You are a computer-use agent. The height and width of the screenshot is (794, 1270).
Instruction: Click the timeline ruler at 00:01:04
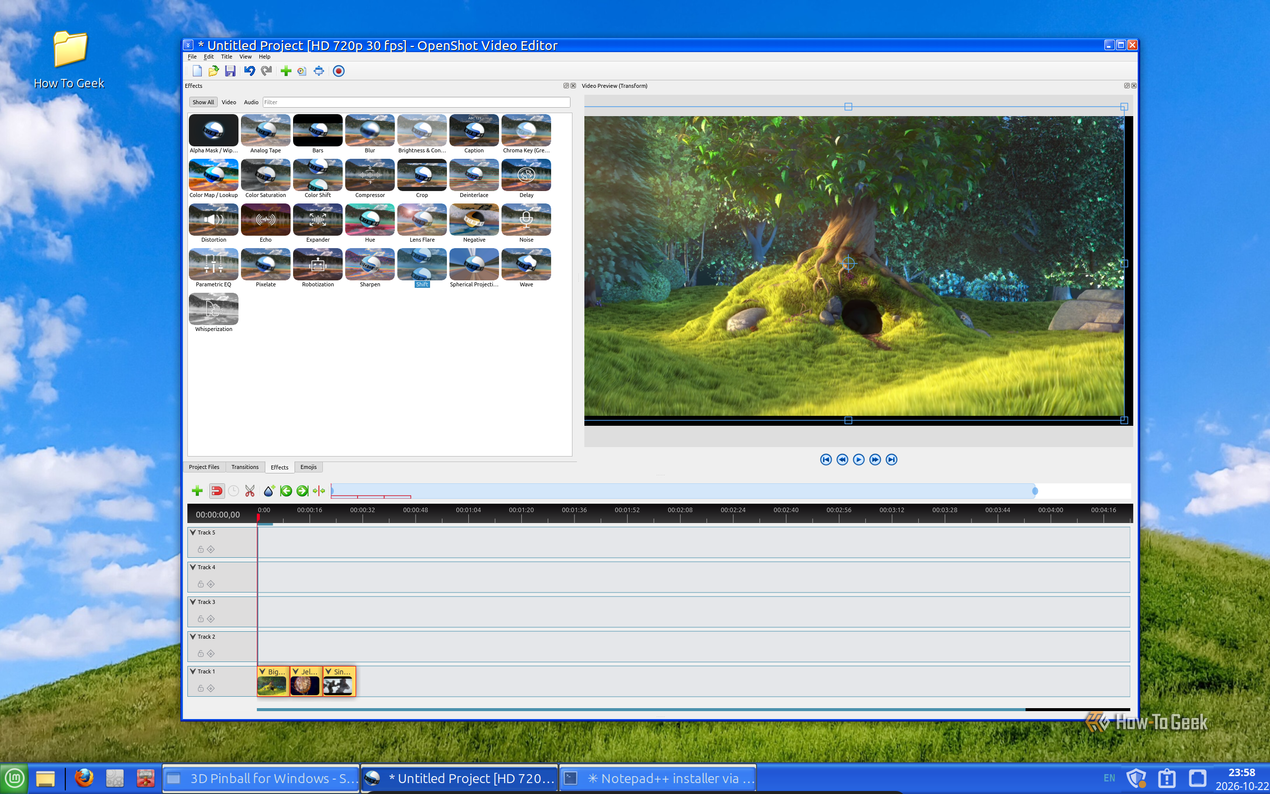(468, 512)
